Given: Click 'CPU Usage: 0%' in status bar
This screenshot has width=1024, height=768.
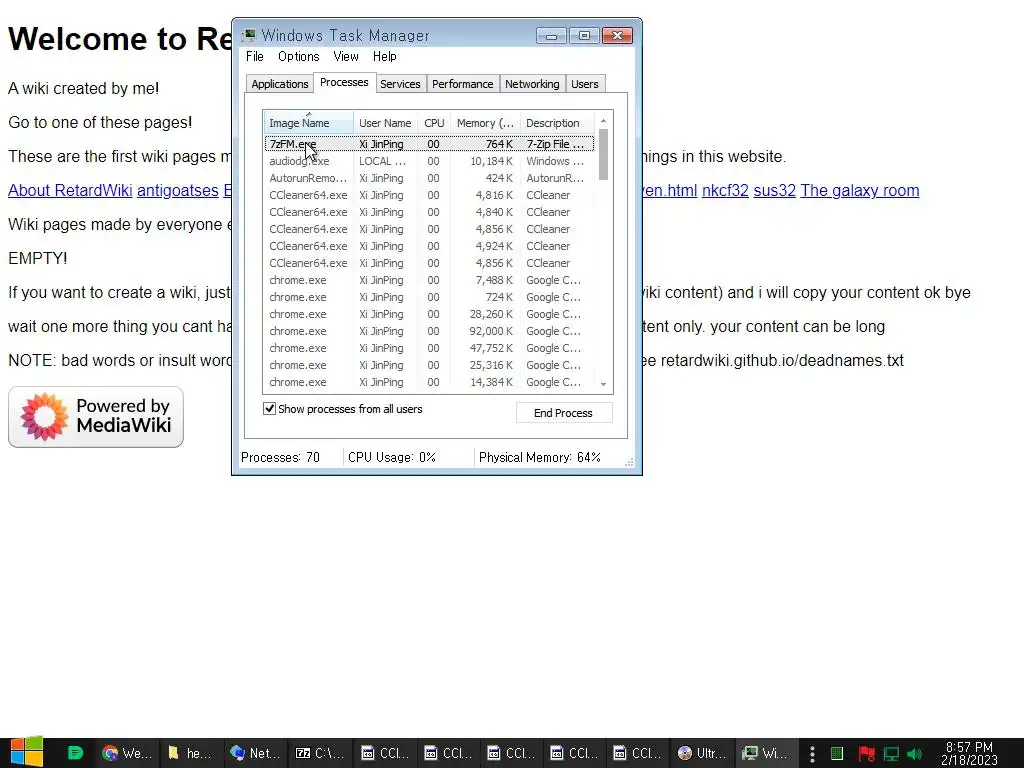Looking at the screenshot, I should tap(392, 457).
